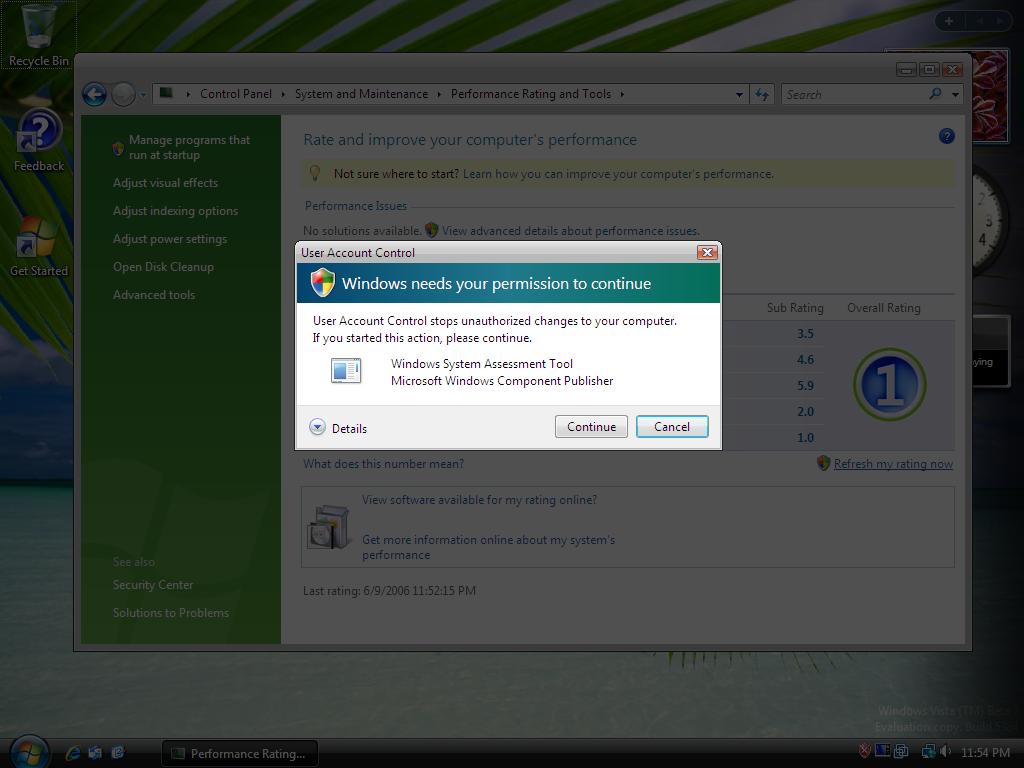The height and width of the screenshot is (768, 1024).
Task: Click the blue help question mark icon
Action: [946, 136]
